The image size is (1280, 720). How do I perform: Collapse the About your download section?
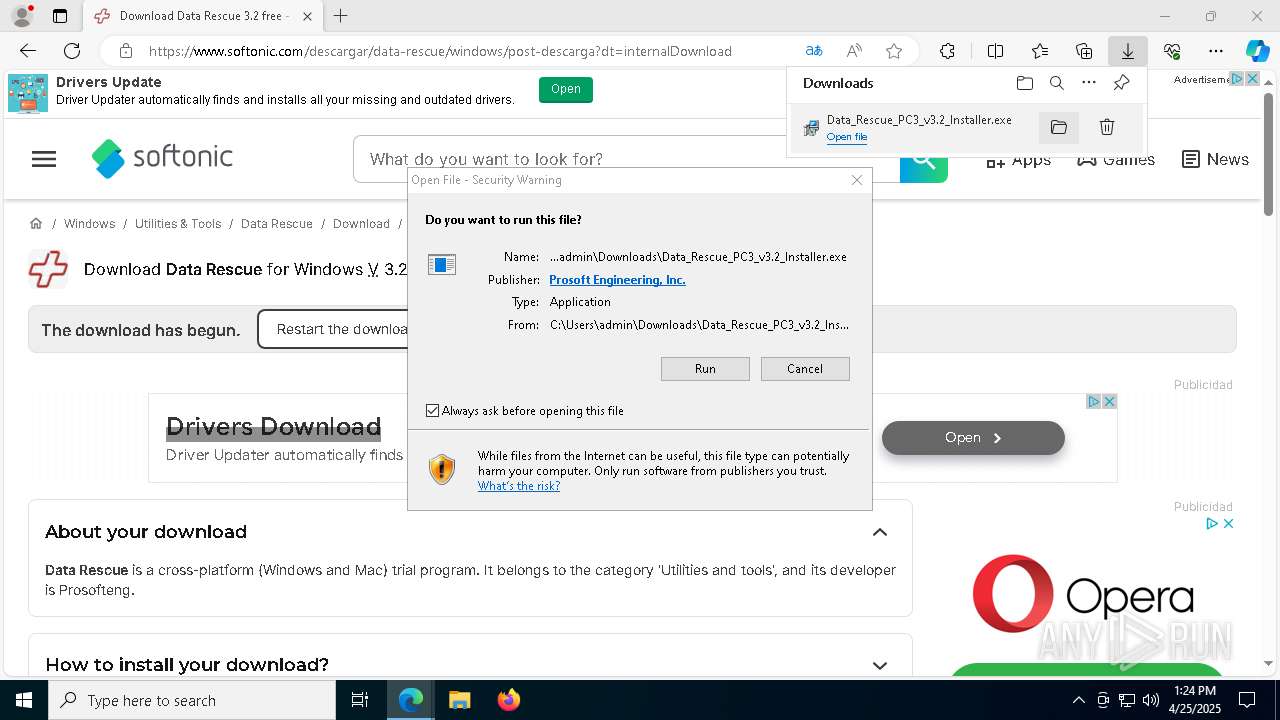880,532
